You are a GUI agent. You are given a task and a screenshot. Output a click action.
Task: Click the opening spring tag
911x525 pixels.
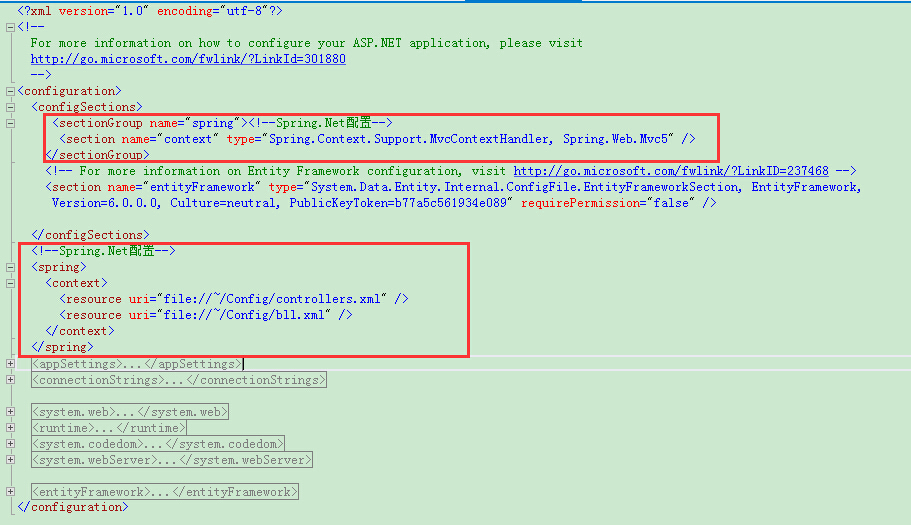pos(59,267)
